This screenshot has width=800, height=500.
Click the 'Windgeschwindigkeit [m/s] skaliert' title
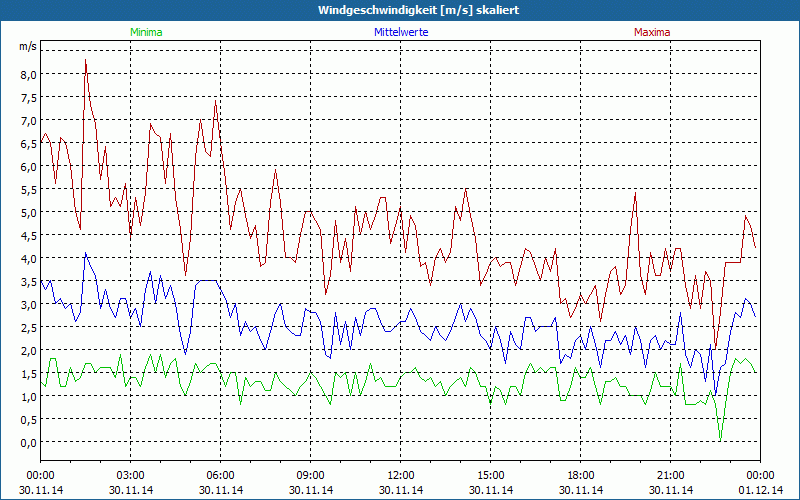(x=418, y=10)
